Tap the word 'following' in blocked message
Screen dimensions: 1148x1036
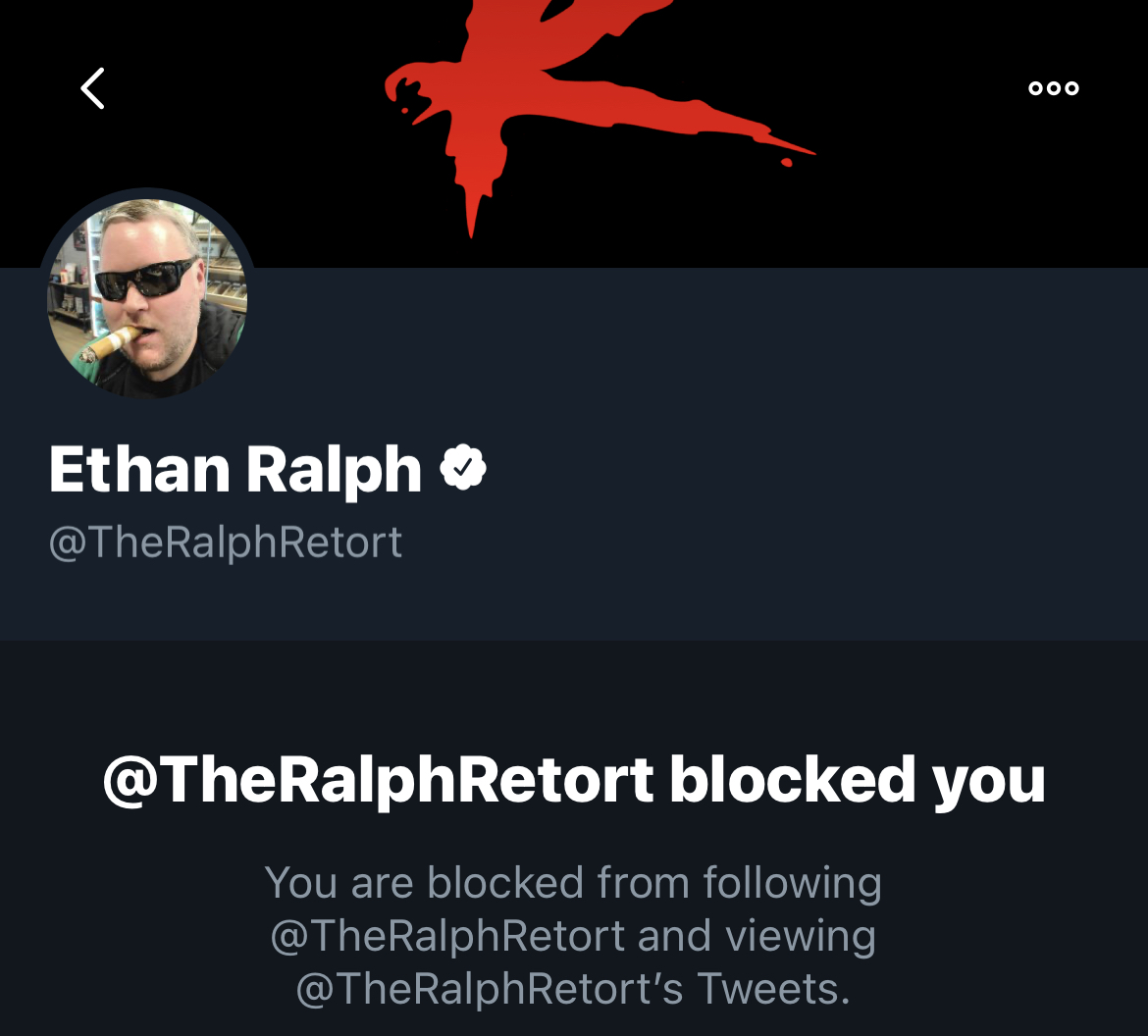pyautogui.click(x=792, y=884)
